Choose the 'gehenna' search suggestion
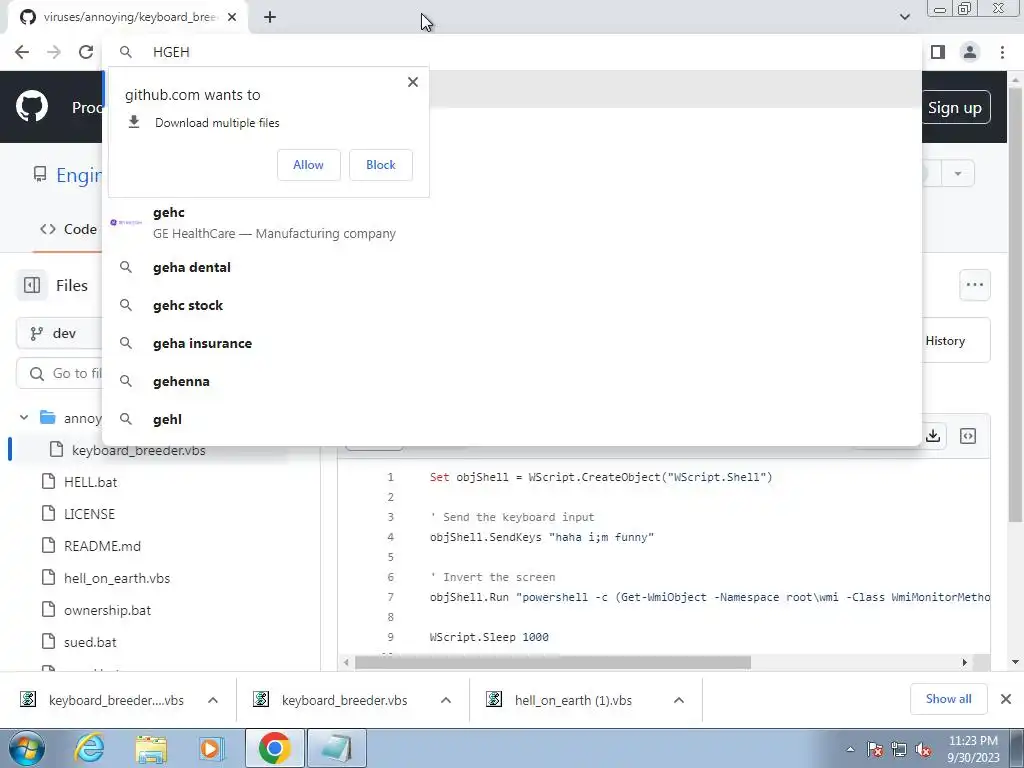Image resolution: width=1024 pixels, height=768 pixels. point(512,381)
